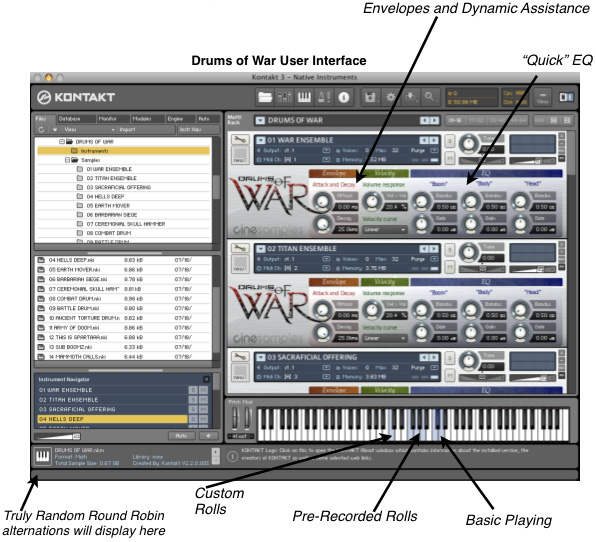Solo 03 Sacraficial Offering with S button
The height and width of the screenshot is (542, 596).
[450, 358]
